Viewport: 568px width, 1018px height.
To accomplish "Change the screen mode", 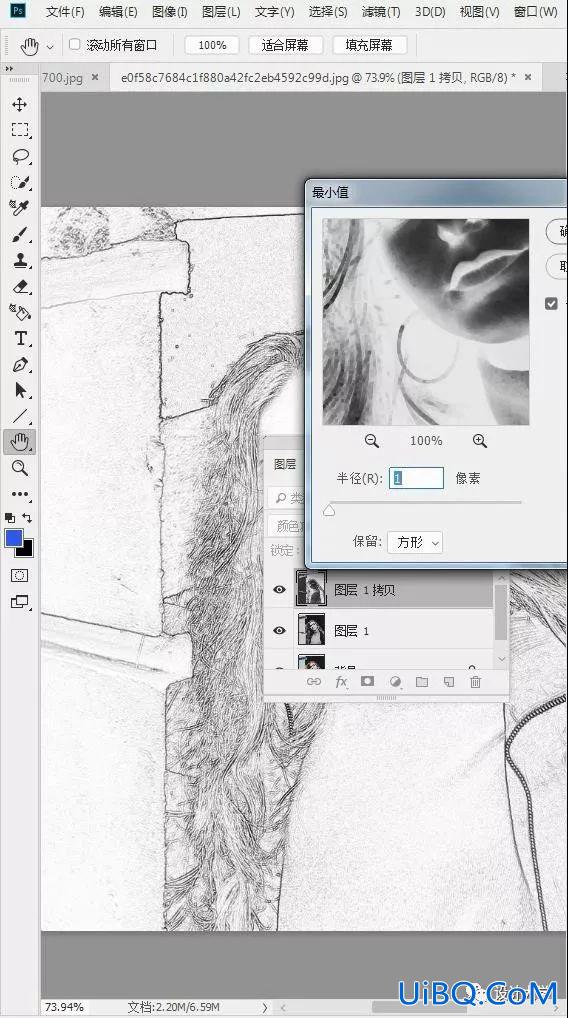I will tap(19, 602).
